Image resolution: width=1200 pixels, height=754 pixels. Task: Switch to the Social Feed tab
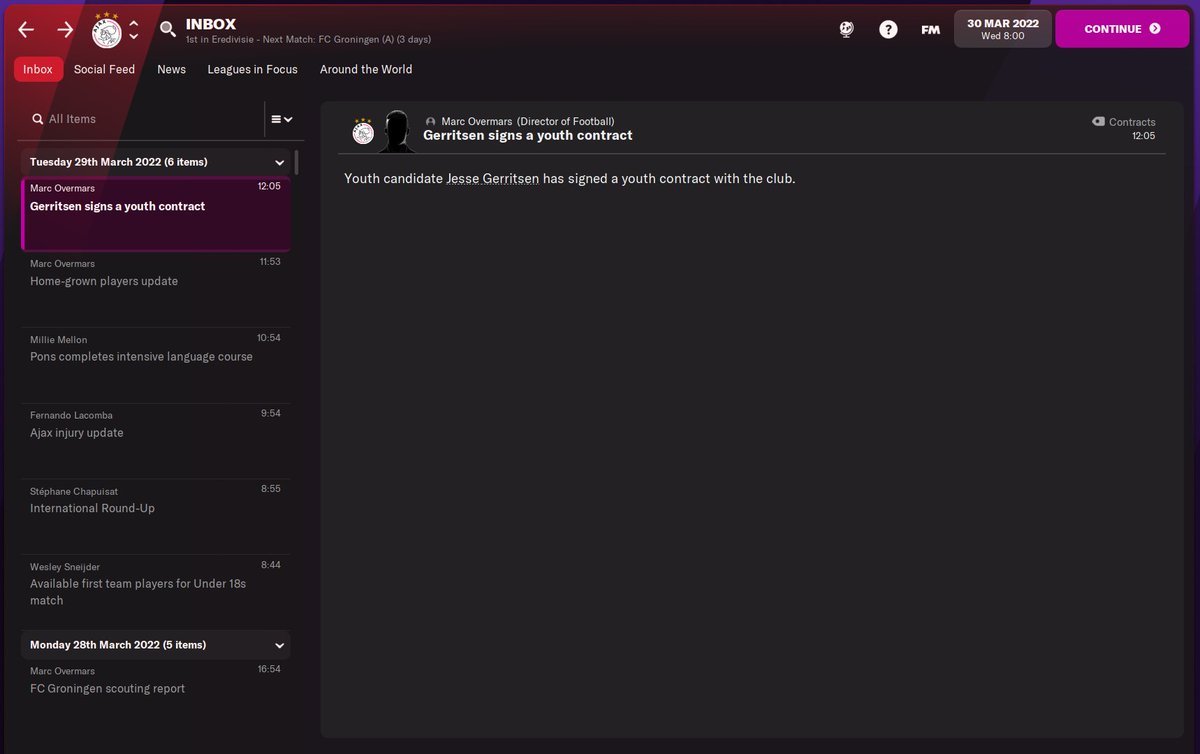[104, 69]
